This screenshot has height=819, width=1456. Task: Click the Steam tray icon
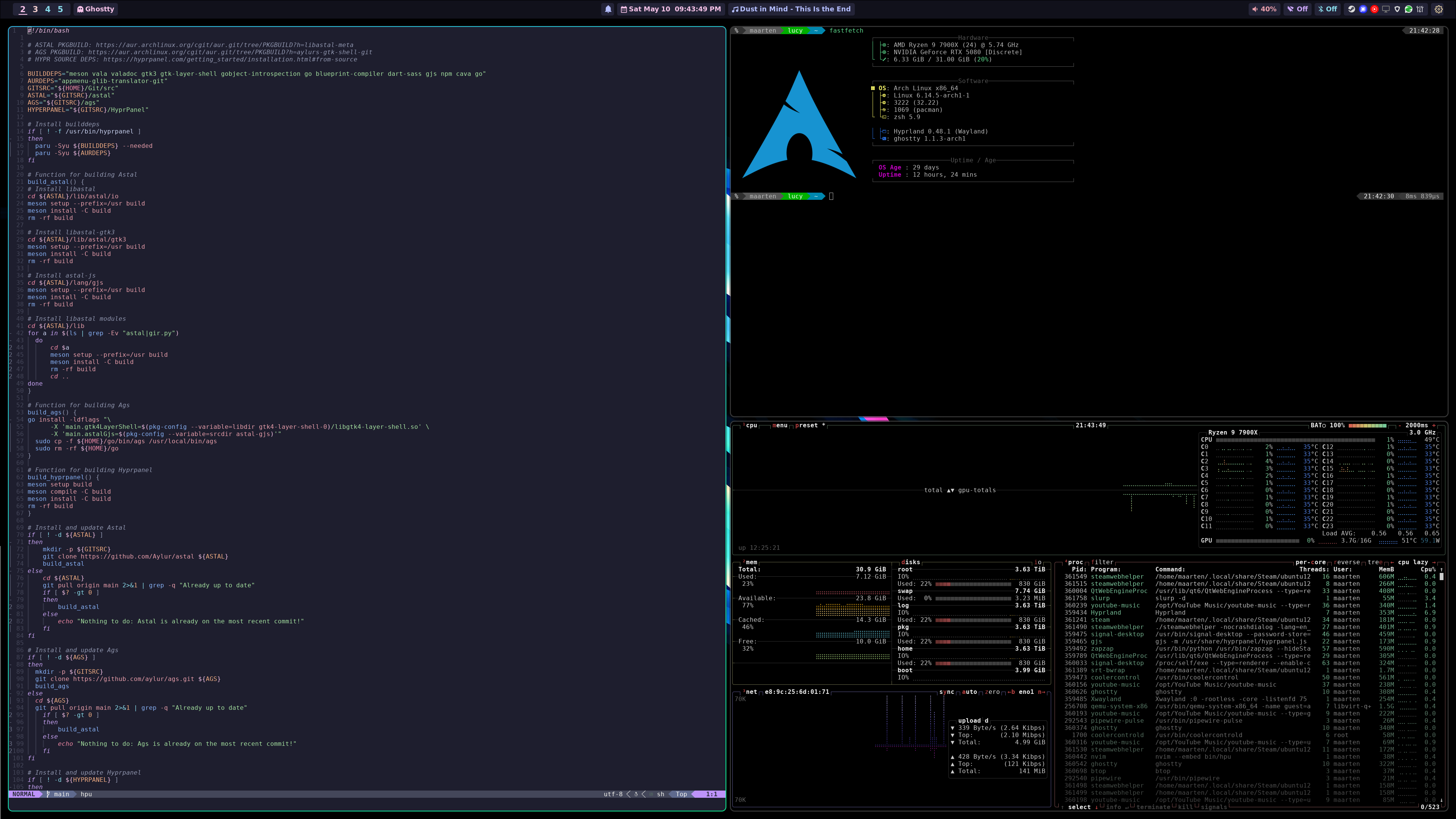1351,9
